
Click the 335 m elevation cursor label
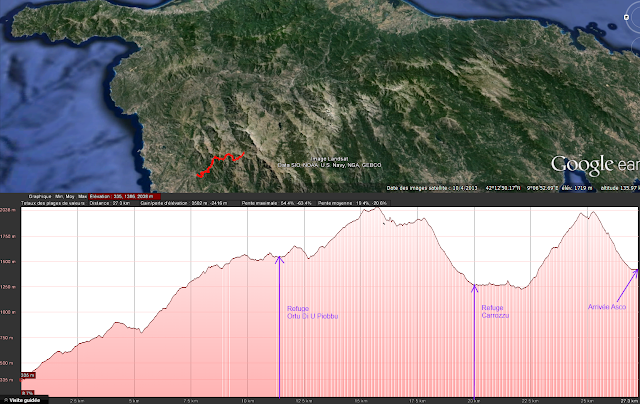(x=28, y=375)
